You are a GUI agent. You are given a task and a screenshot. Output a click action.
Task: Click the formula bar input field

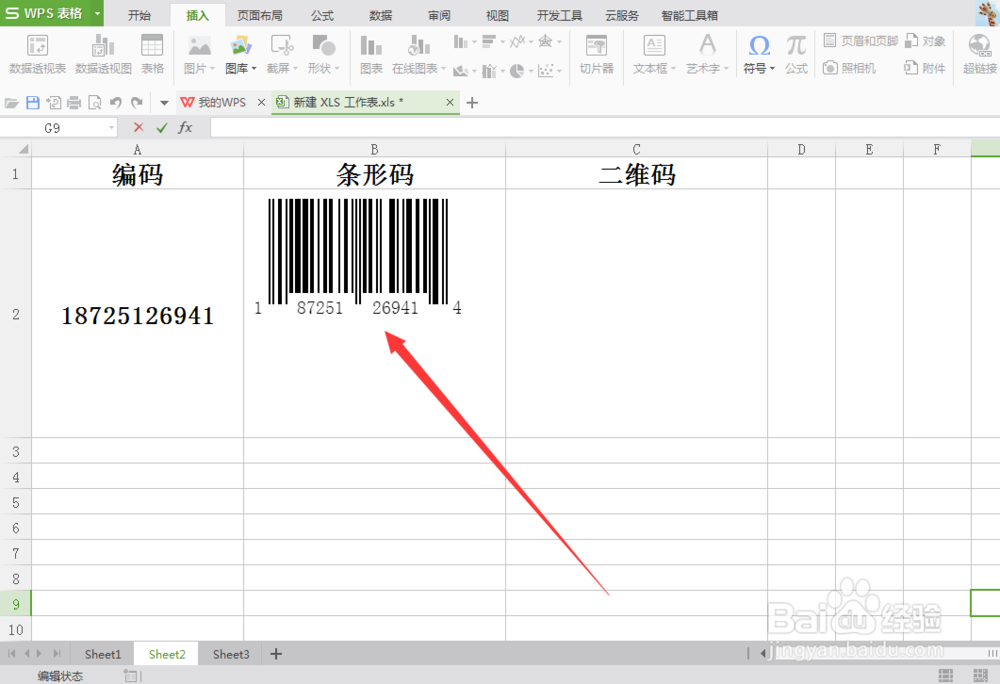605,128
